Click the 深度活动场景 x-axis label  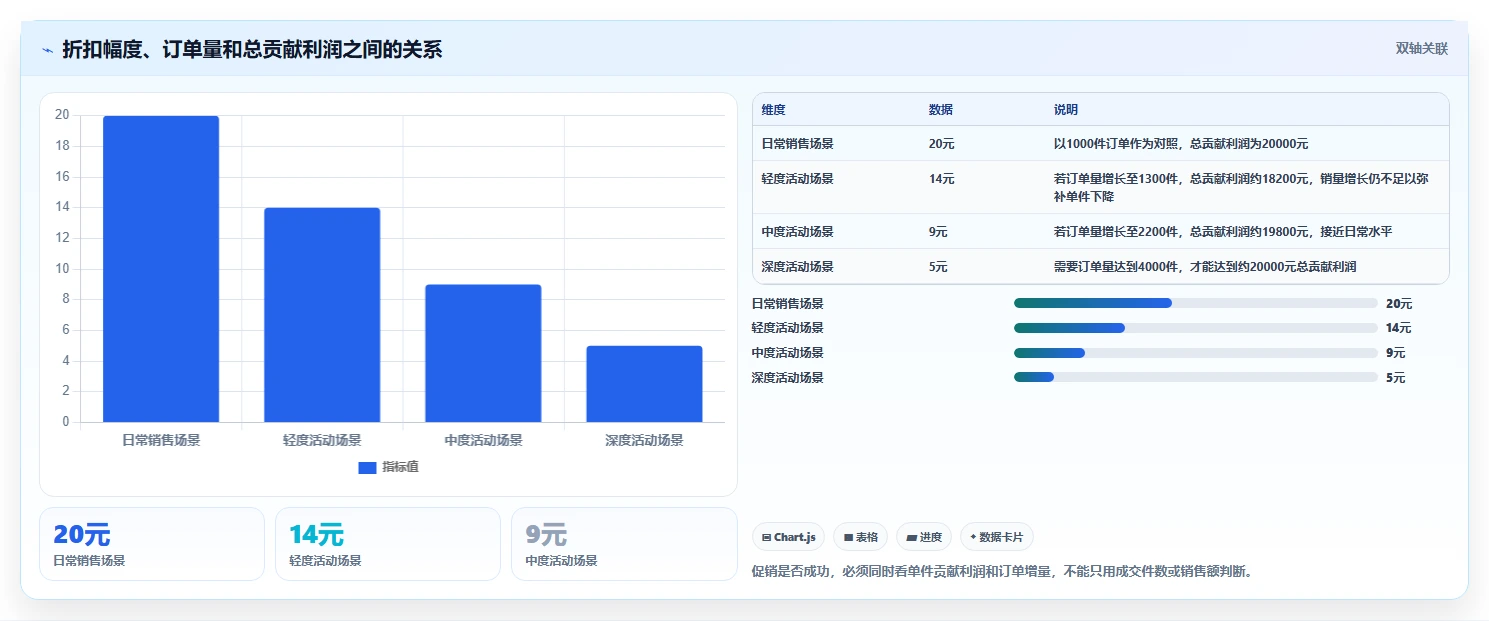(x=644, y=440)
